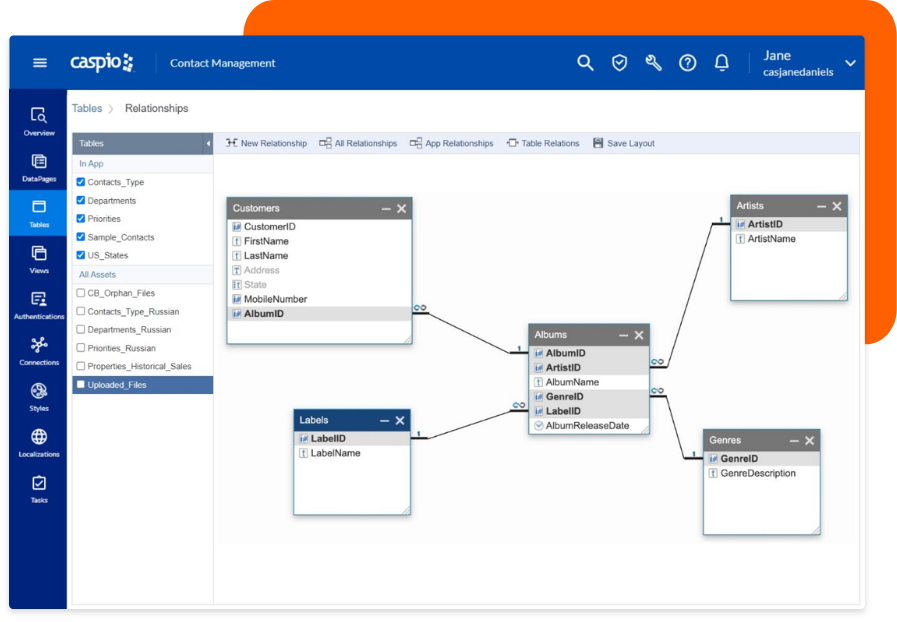
Task: Expand the Jane account dropdown
Action: [851, 63]
